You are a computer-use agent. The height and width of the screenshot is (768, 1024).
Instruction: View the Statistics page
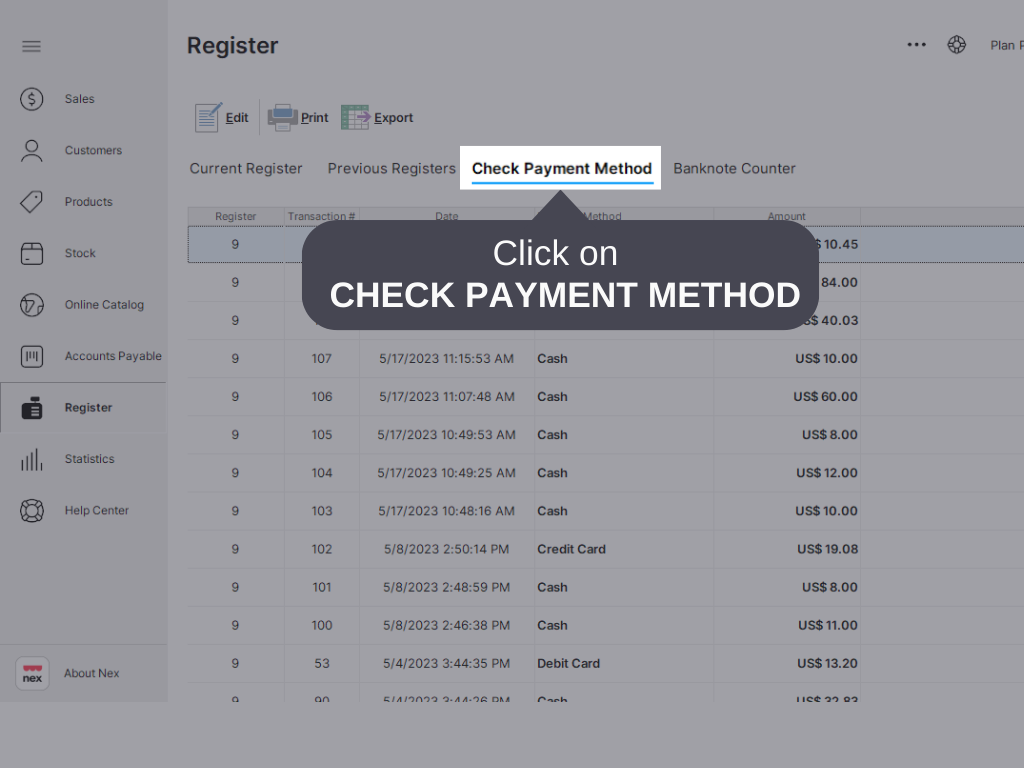pyautogui.click(x=89, y=459)
